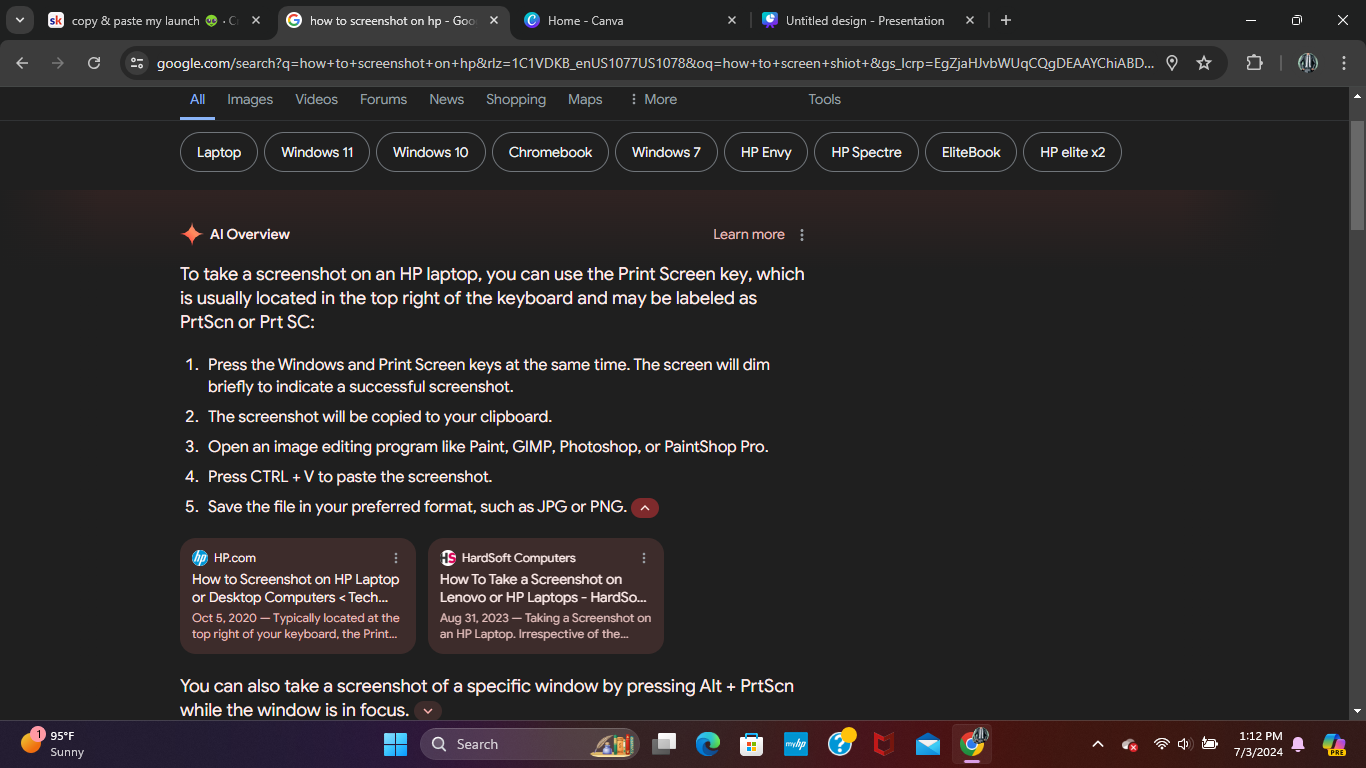This screenshot has height=768, width=1366.
Task: Open the HP.com How to Screenshot article
Action: pos(297,596)
